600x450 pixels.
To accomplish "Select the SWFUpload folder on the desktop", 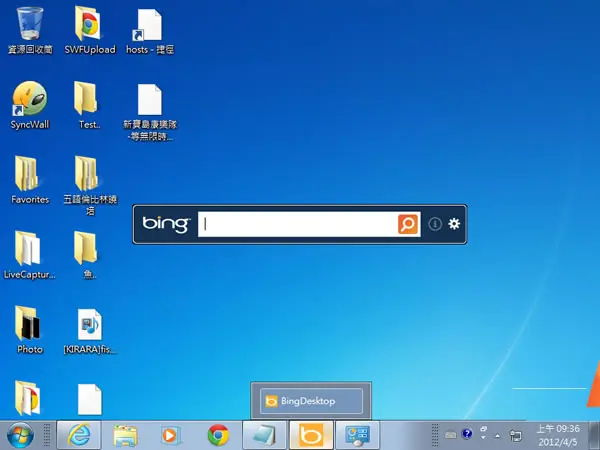I will point(90,30).
